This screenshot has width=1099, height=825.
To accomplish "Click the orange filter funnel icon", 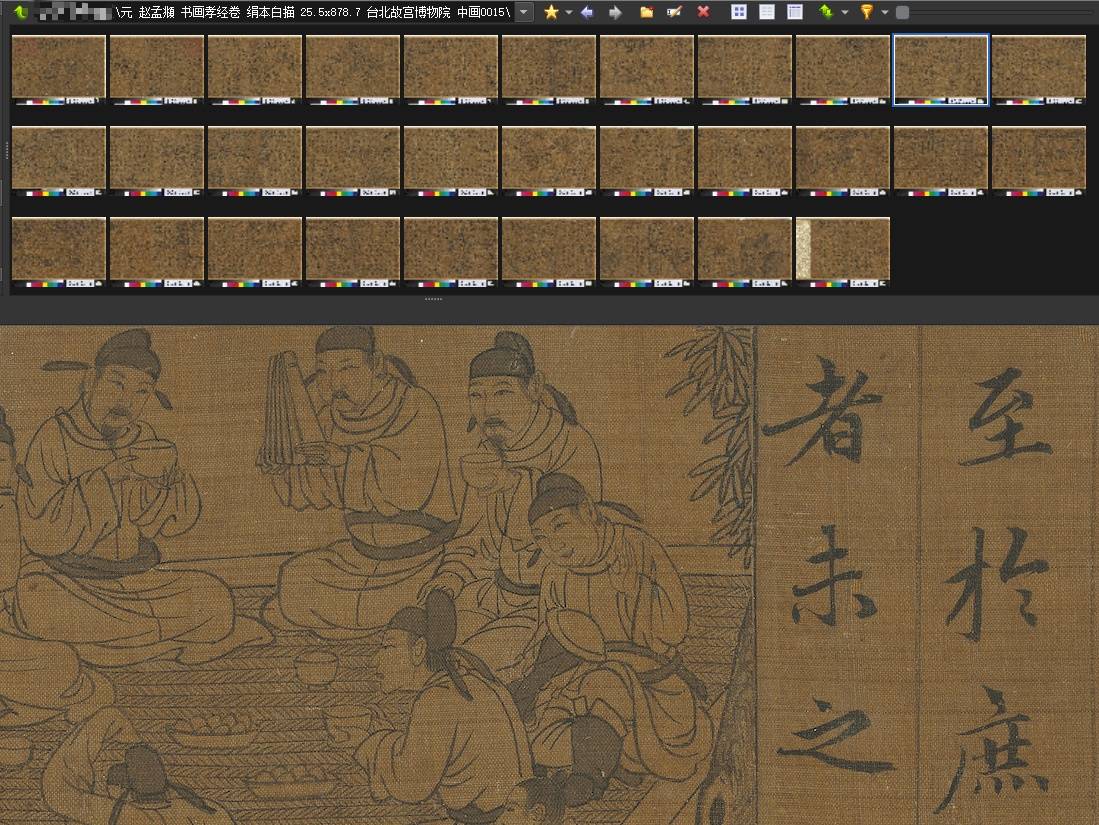I will point(867,12).
